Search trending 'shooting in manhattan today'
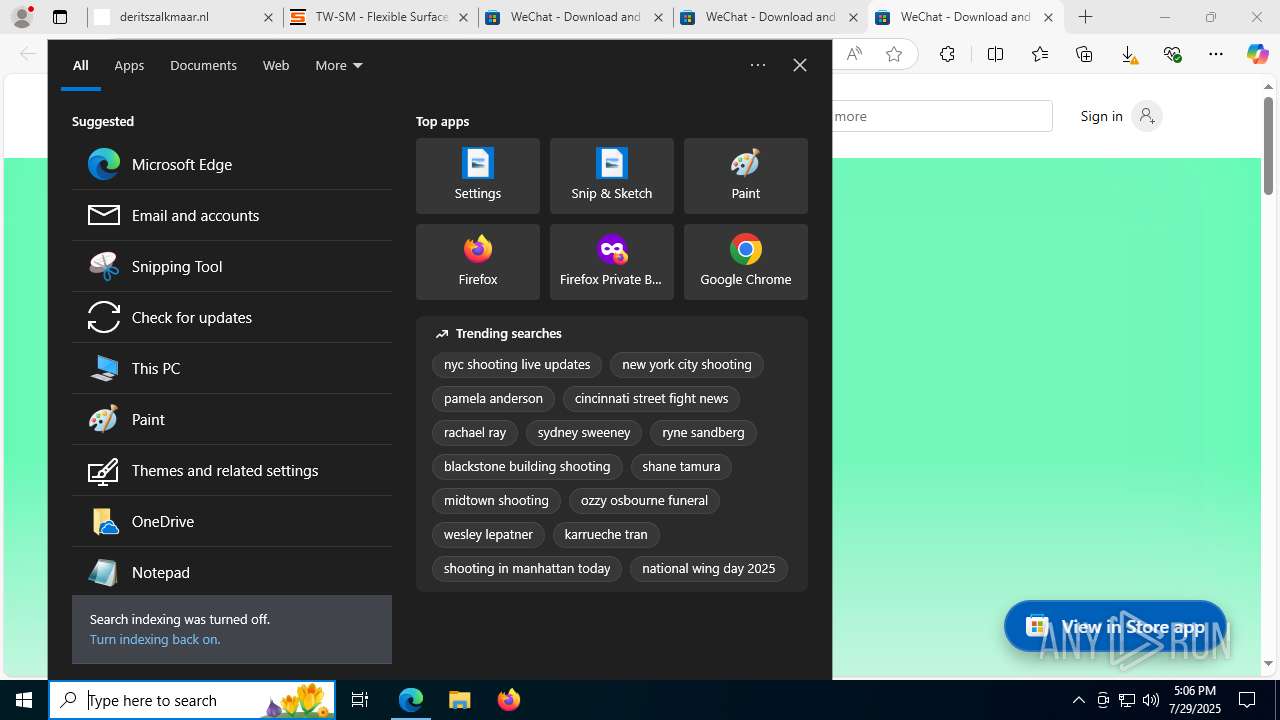1280x720 pixels. pos(527,569)
